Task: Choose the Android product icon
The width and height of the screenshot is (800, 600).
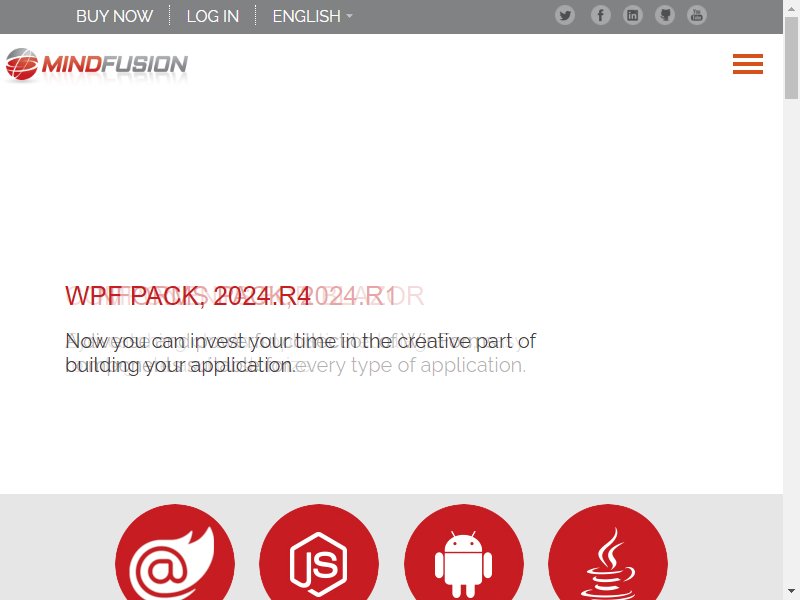Action: coord(464,553)
